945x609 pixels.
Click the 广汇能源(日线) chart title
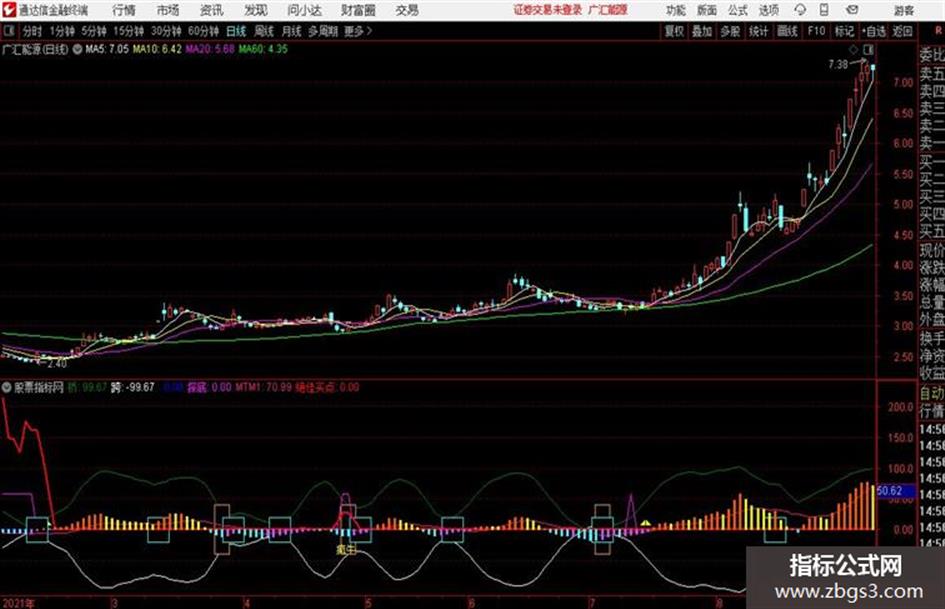[35, 49]
